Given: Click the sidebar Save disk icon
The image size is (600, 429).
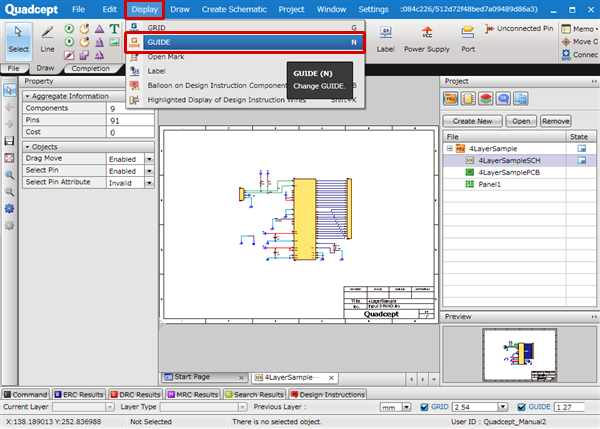Looking at the screenshot, I should point(9,141).
